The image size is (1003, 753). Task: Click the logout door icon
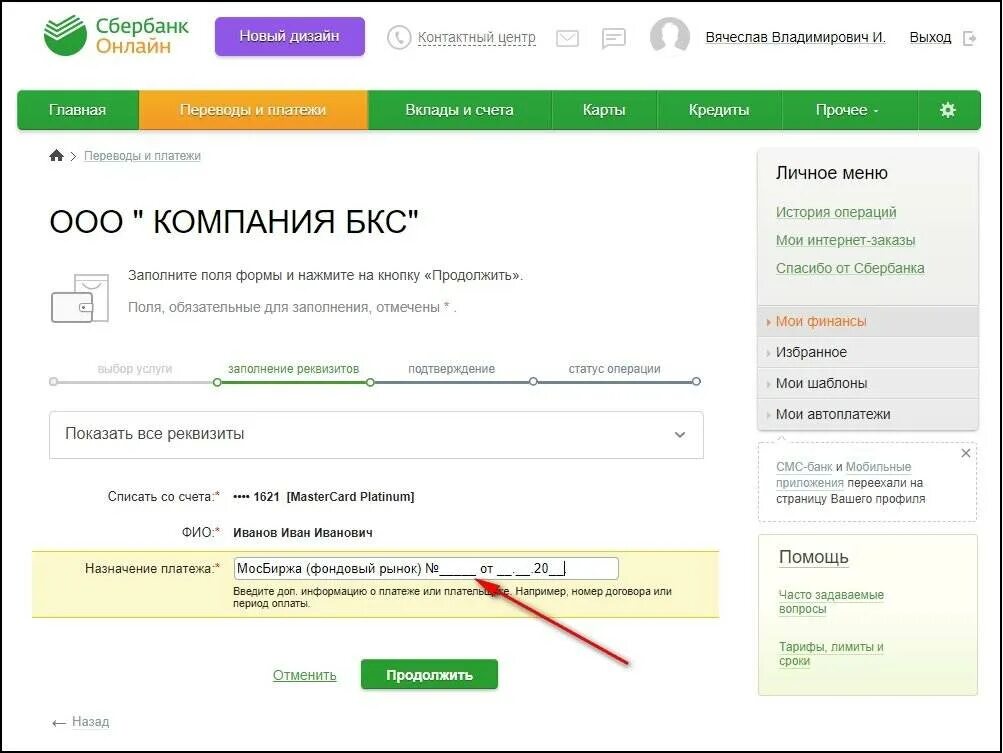pyautogui.click(x=970, y=38)
